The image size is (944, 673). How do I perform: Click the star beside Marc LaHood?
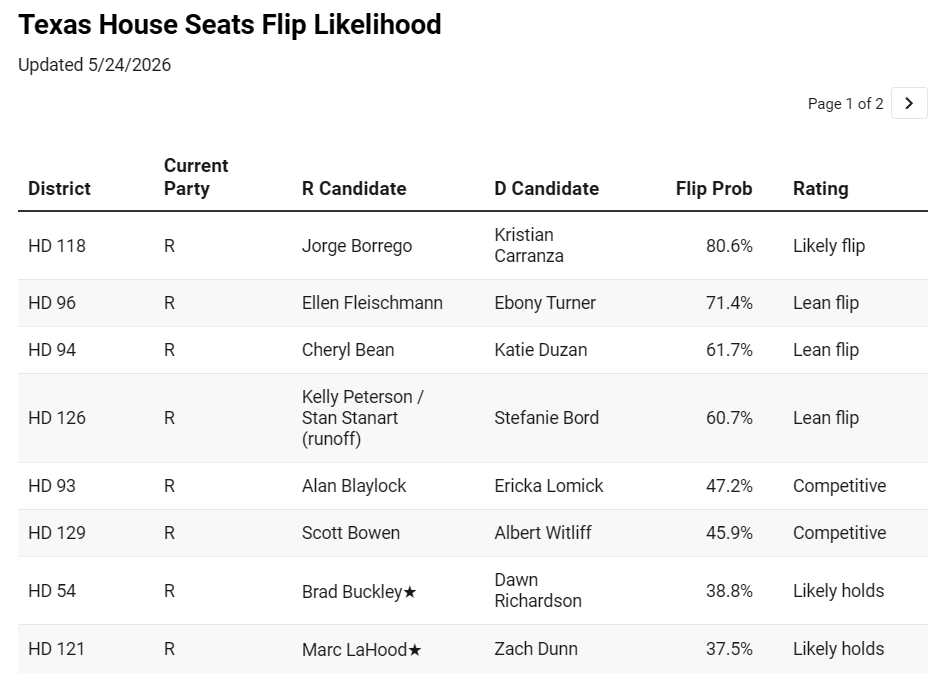point(414,650)
